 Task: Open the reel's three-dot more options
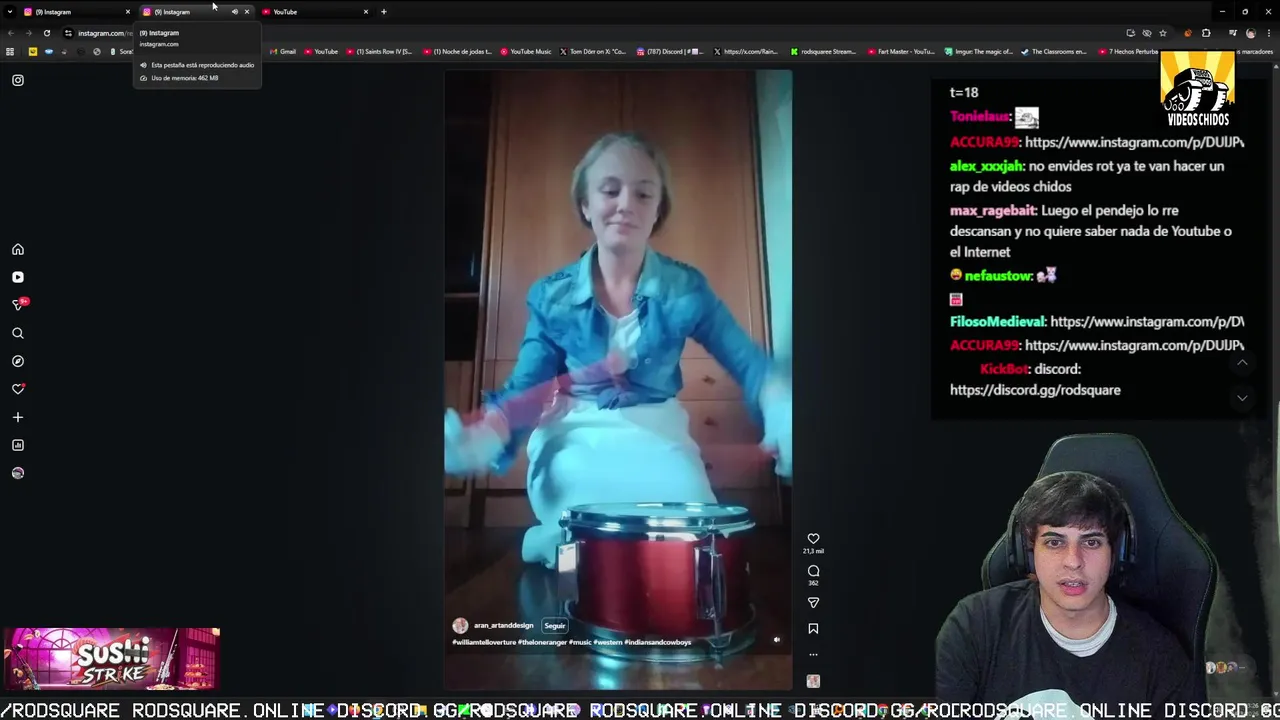tap(813, 655)
